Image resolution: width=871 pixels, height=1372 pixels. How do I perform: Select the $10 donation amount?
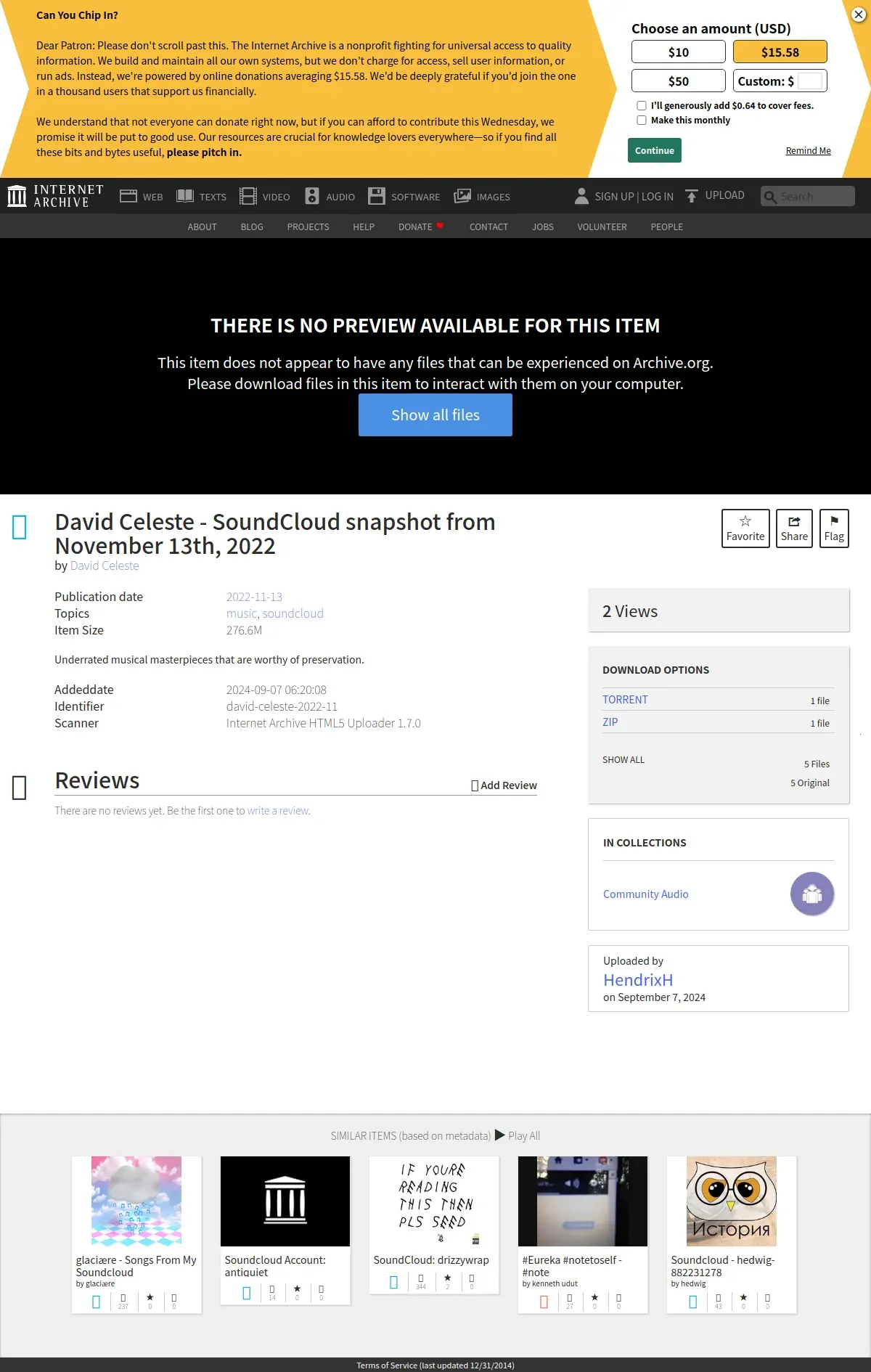(679, 52)
